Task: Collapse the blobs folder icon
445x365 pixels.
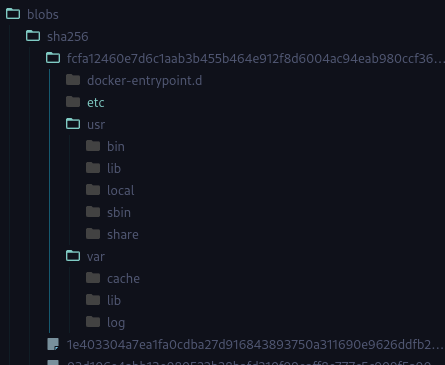Action: 13,14
